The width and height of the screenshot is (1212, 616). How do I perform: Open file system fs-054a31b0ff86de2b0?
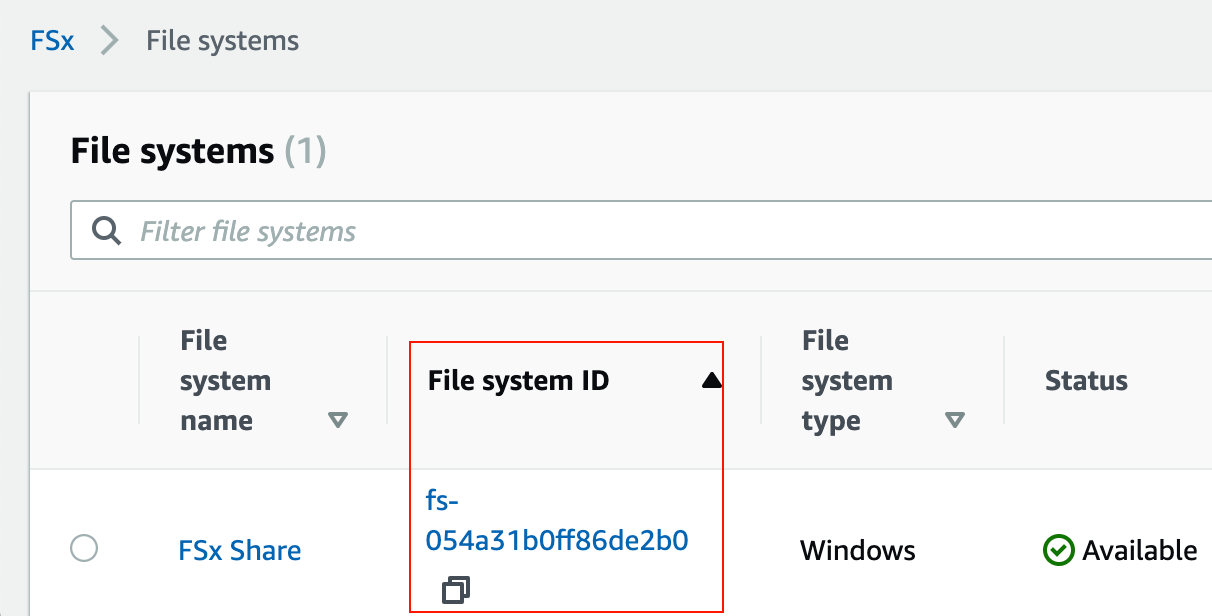[557, 520]
